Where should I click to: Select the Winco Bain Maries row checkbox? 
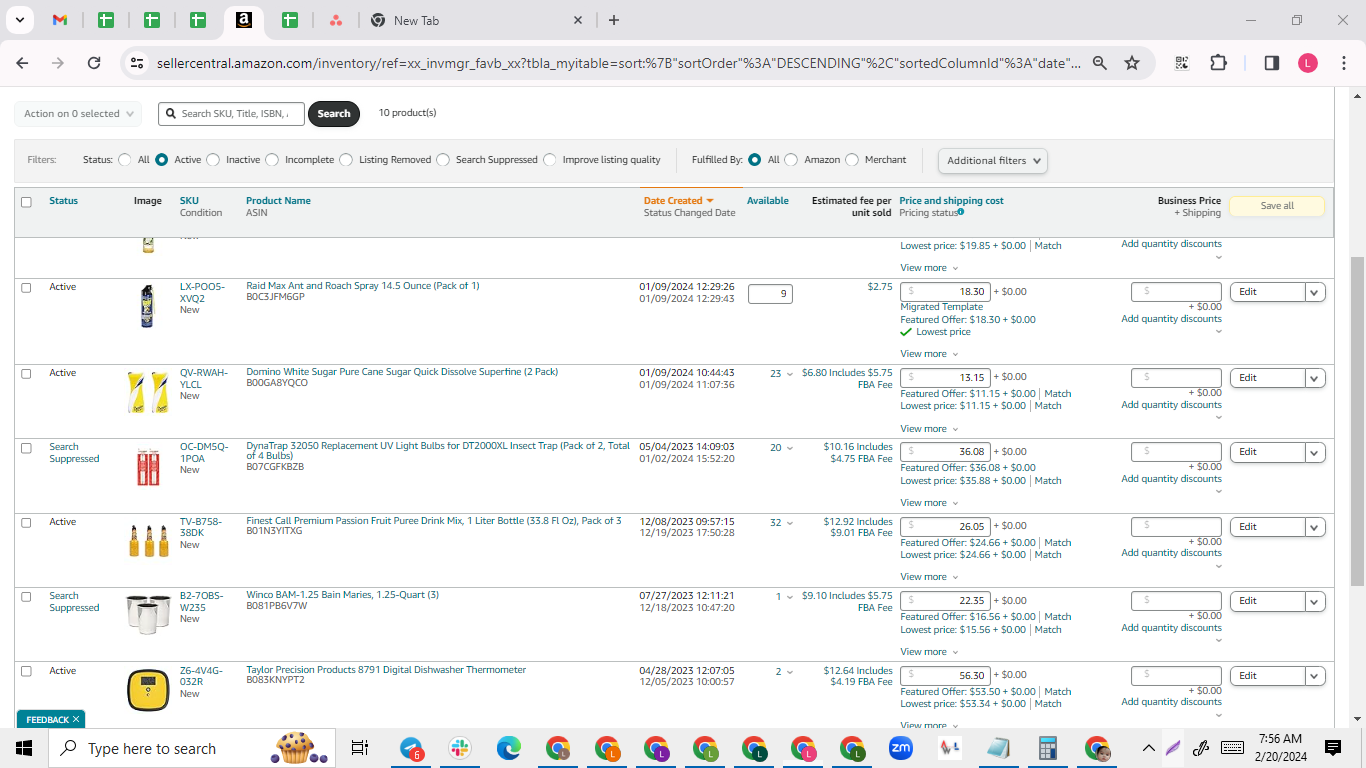point(26,597)
